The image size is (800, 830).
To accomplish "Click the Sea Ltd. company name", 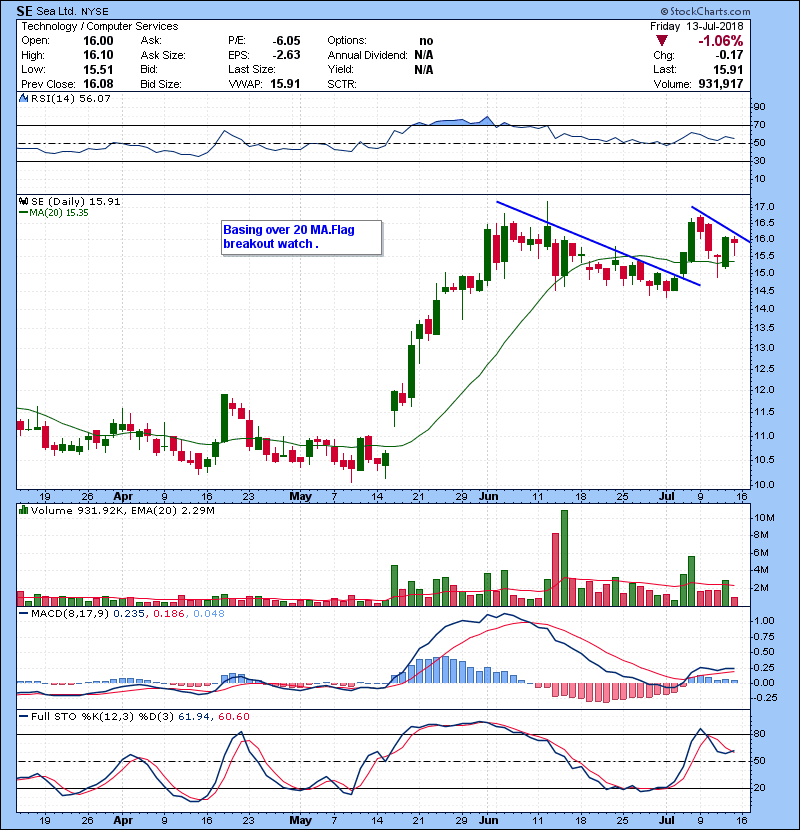I will click(56, 11).
